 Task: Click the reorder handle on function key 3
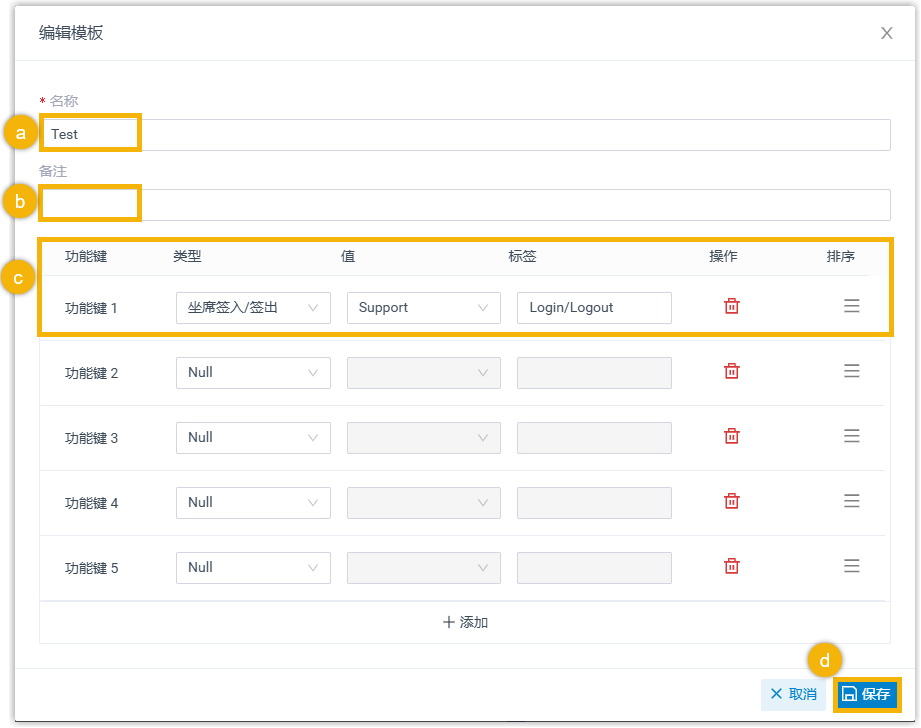pyautogui.click(x=851, y=436)
